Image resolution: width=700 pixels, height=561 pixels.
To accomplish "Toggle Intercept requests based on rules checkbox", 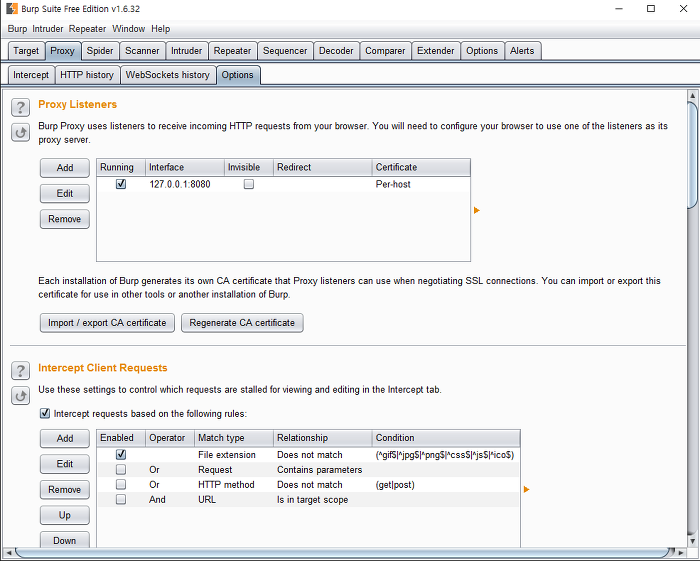I will (x=45, y=413).
